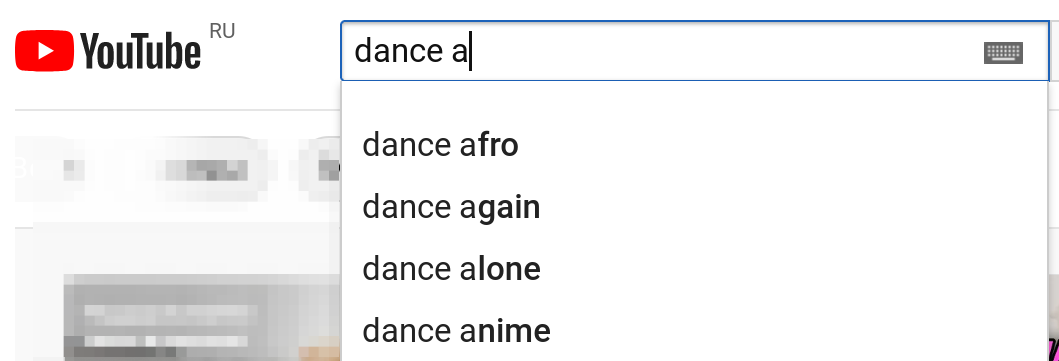The width and height of the screenshot is (1059, 361).
Task: Click the bold 'lone' completion text
Action: [x=510, y=269]
